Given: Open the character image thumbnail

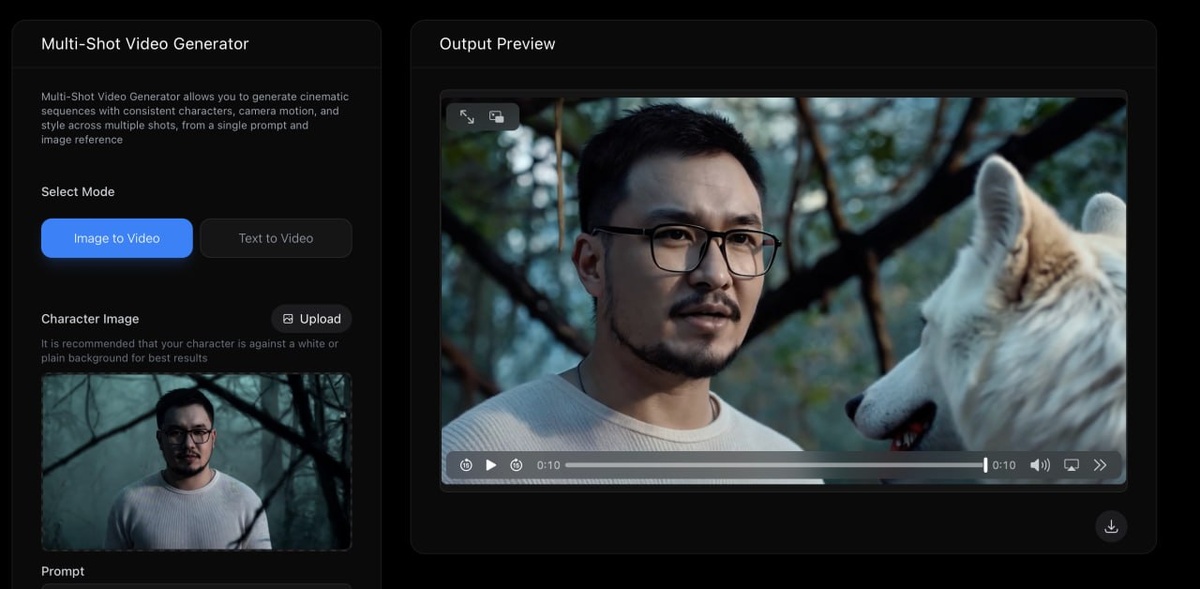Looking at the screenshot, I should tap(196, 462).
